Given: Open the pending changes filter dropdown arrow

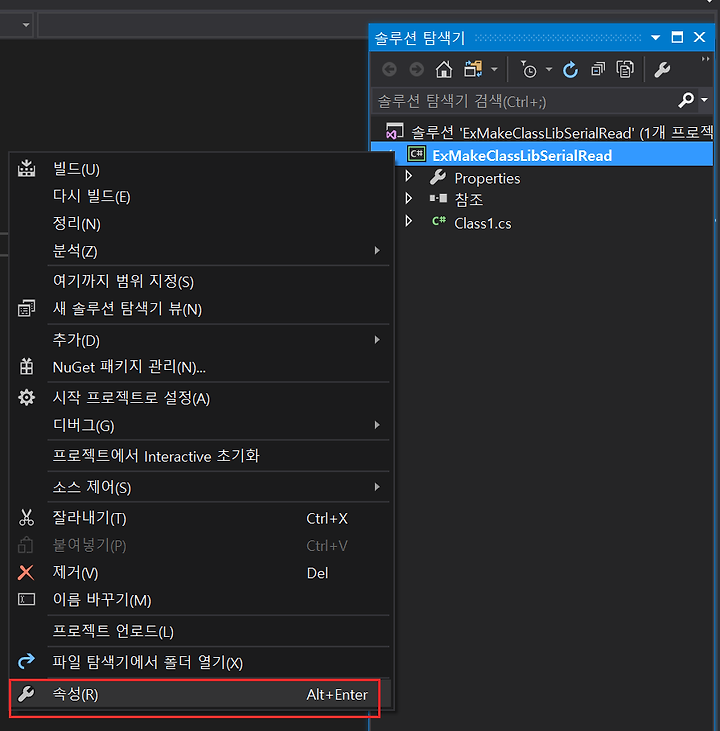Looking at the screenshot, I should [x=549, y=69].
